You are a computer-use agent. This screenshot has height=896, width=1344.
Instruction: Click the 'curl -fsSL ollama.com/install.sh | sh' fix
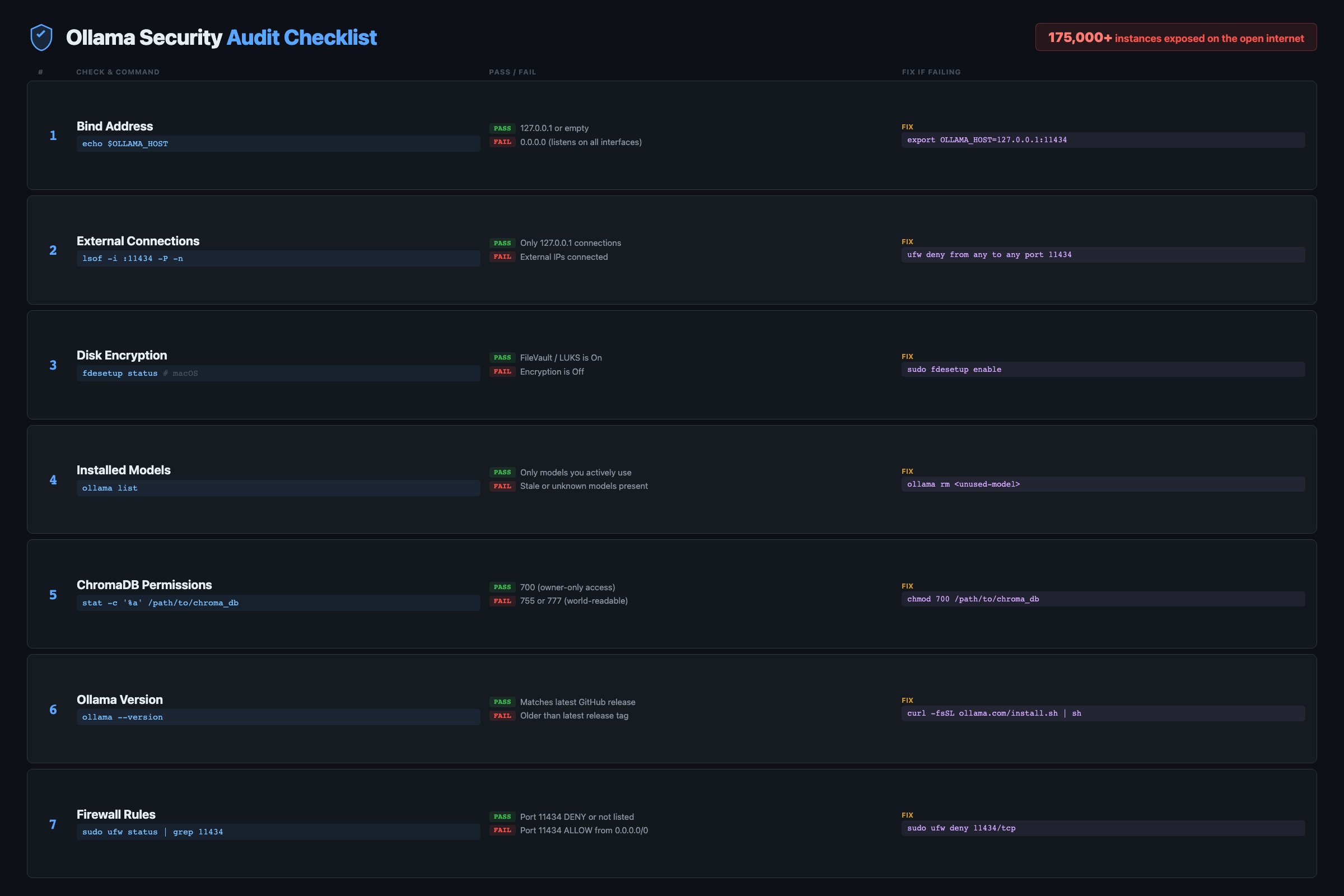1103,713
